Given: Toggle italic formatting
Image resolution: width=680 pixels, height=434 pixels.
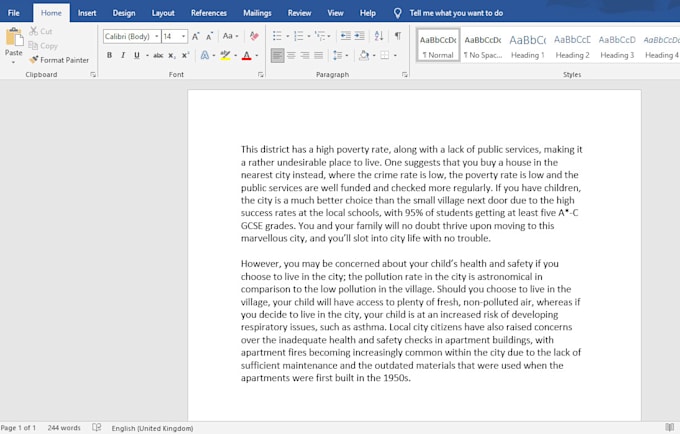Looking at the screenshot, I should tap(123, 55).
